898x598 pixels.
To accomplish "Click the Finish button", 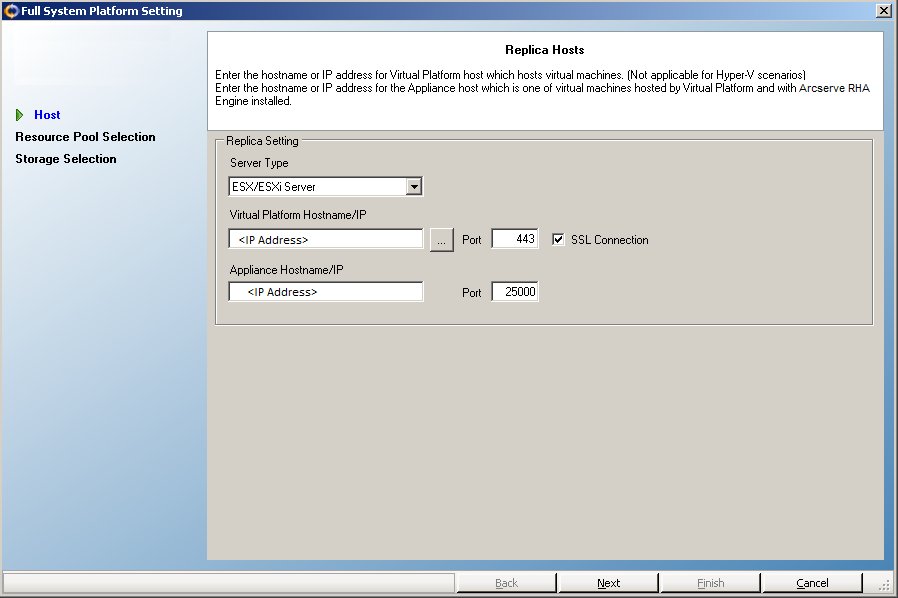I will (710, 583).
